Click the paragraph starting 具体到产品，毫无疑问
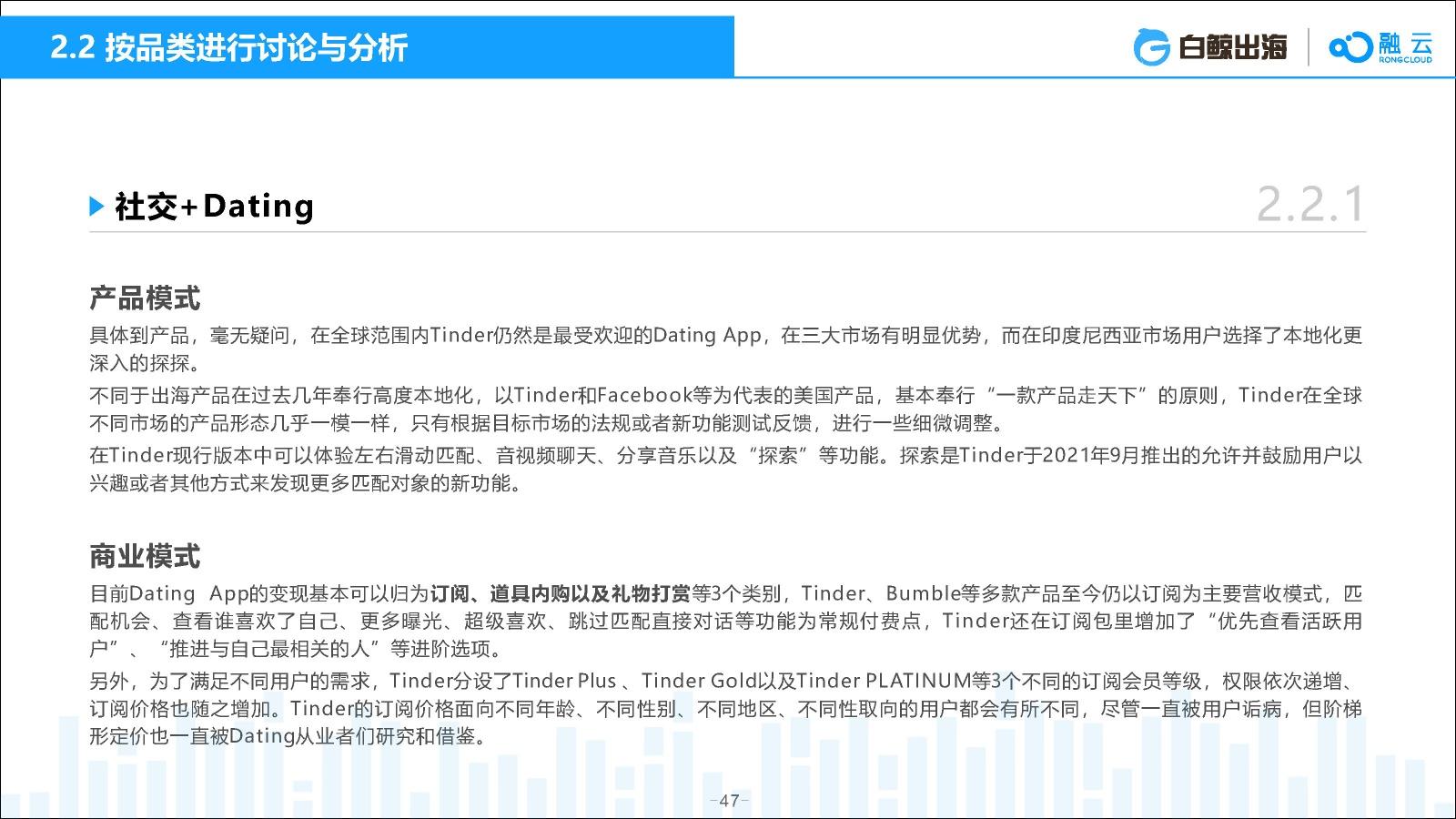The image size is (1456, 819). (726, 349)
